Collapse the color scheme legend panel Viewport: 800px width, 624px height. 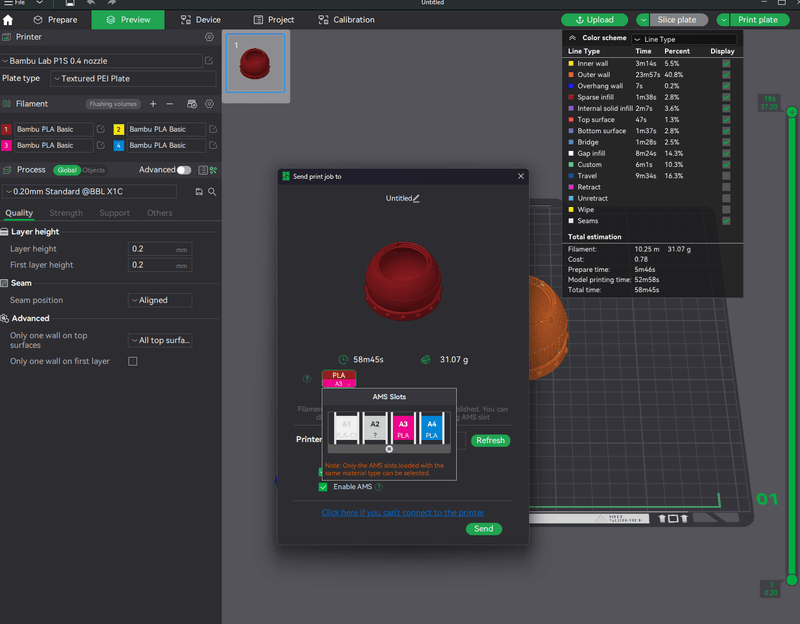[572, 38]
